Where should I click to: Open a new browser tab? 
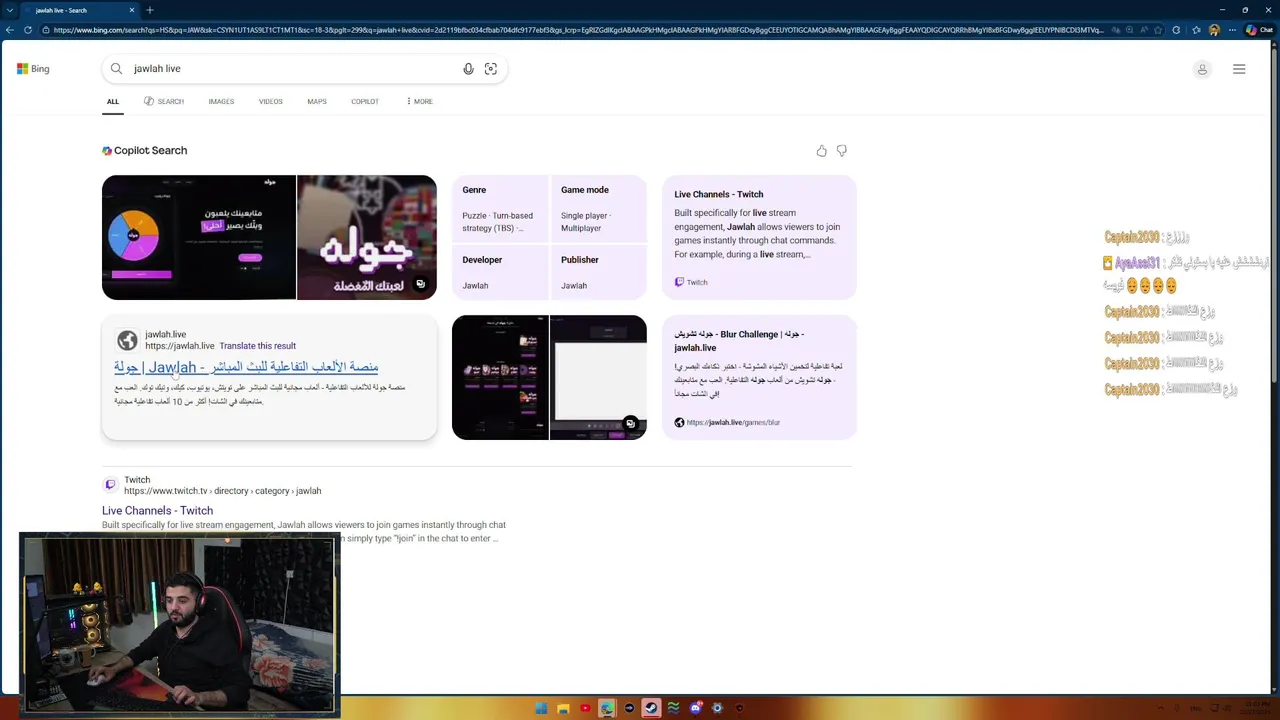[149, 10]
